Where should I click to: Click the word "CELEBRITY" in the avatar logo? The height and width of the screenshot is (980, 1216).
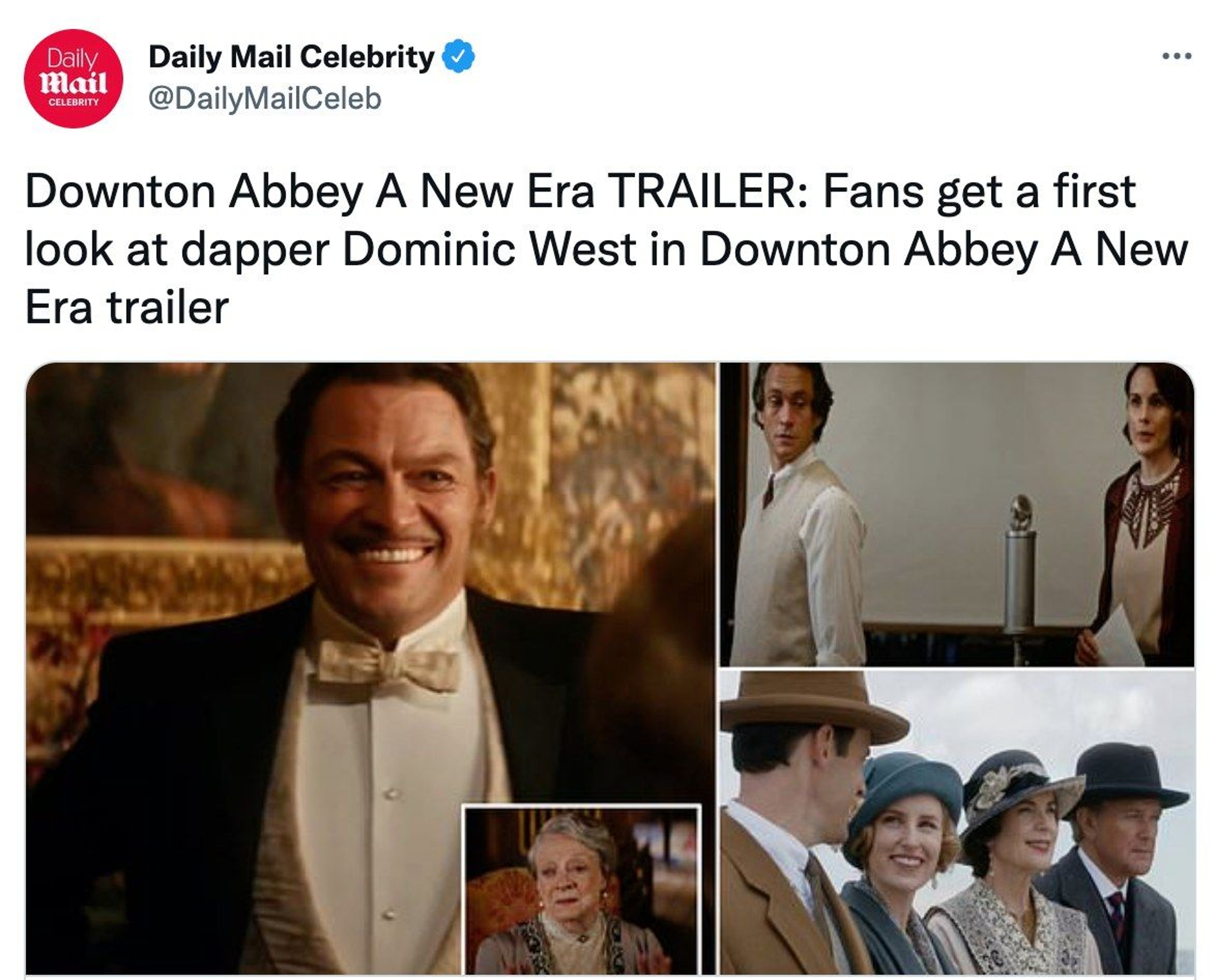[73, 102]
